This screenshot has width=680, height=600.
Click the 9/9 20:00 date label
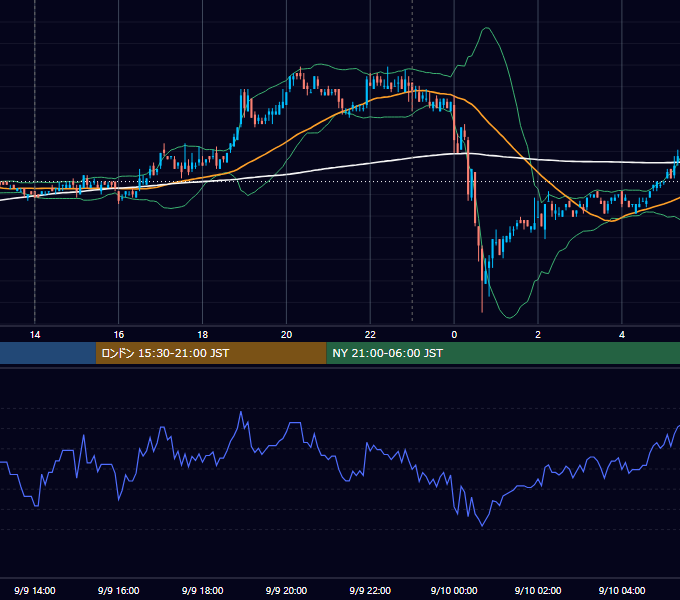tap(286, 590)
